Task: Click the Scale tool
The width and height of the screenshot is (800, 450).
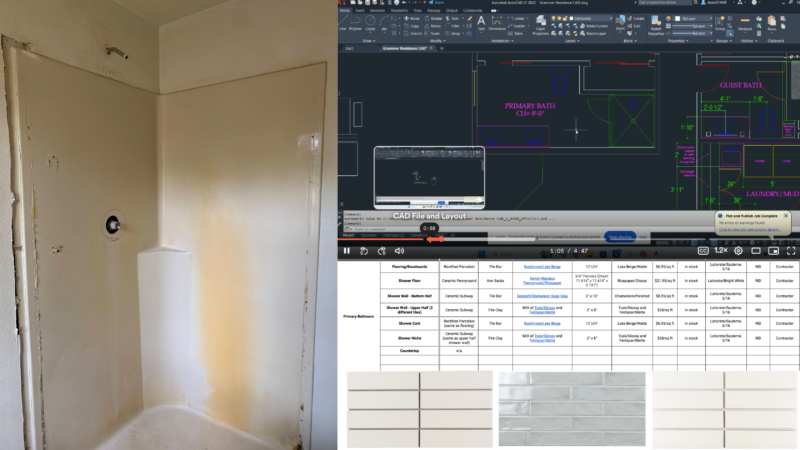Action: tap(432, 34)
